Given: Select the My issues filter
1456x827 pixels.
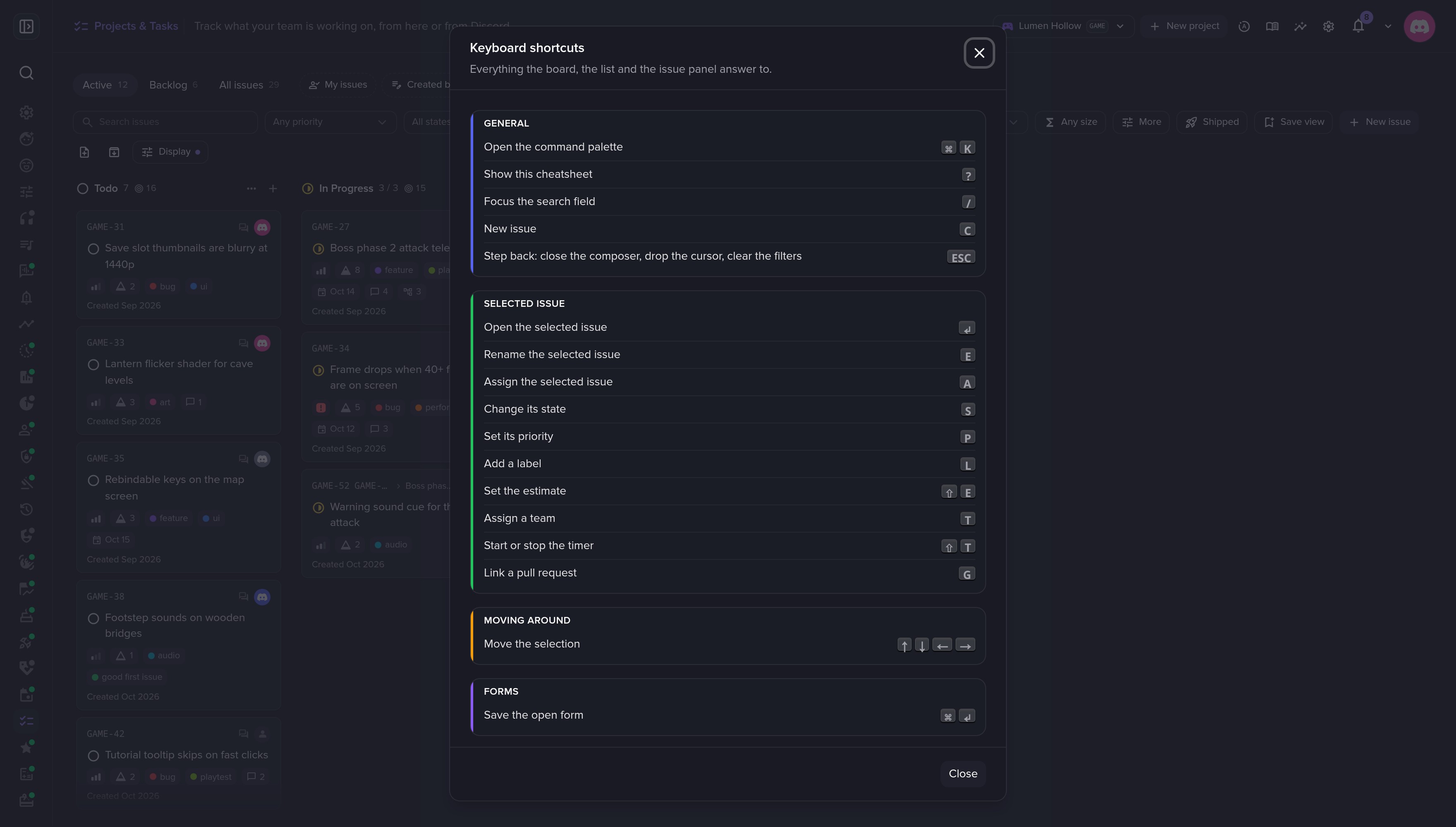Looking at the screenshot, I should 338,85.
